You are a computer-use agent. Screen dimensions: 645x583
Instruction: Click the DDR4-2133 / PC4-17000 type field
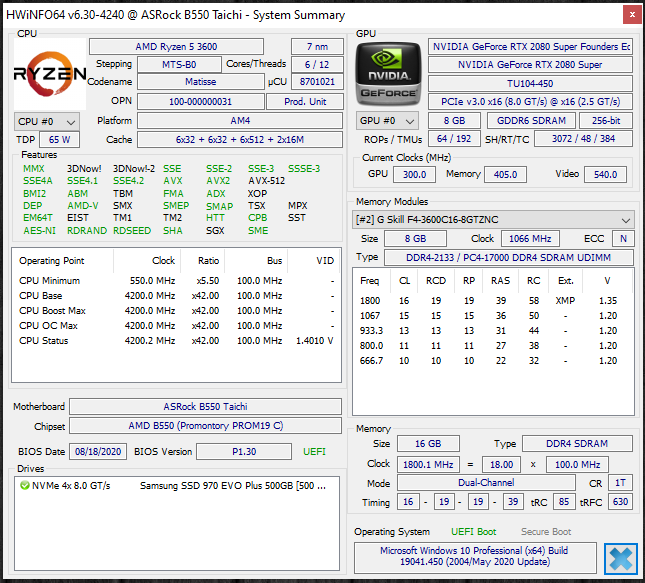pyautogui.click(x=508, y=258)
